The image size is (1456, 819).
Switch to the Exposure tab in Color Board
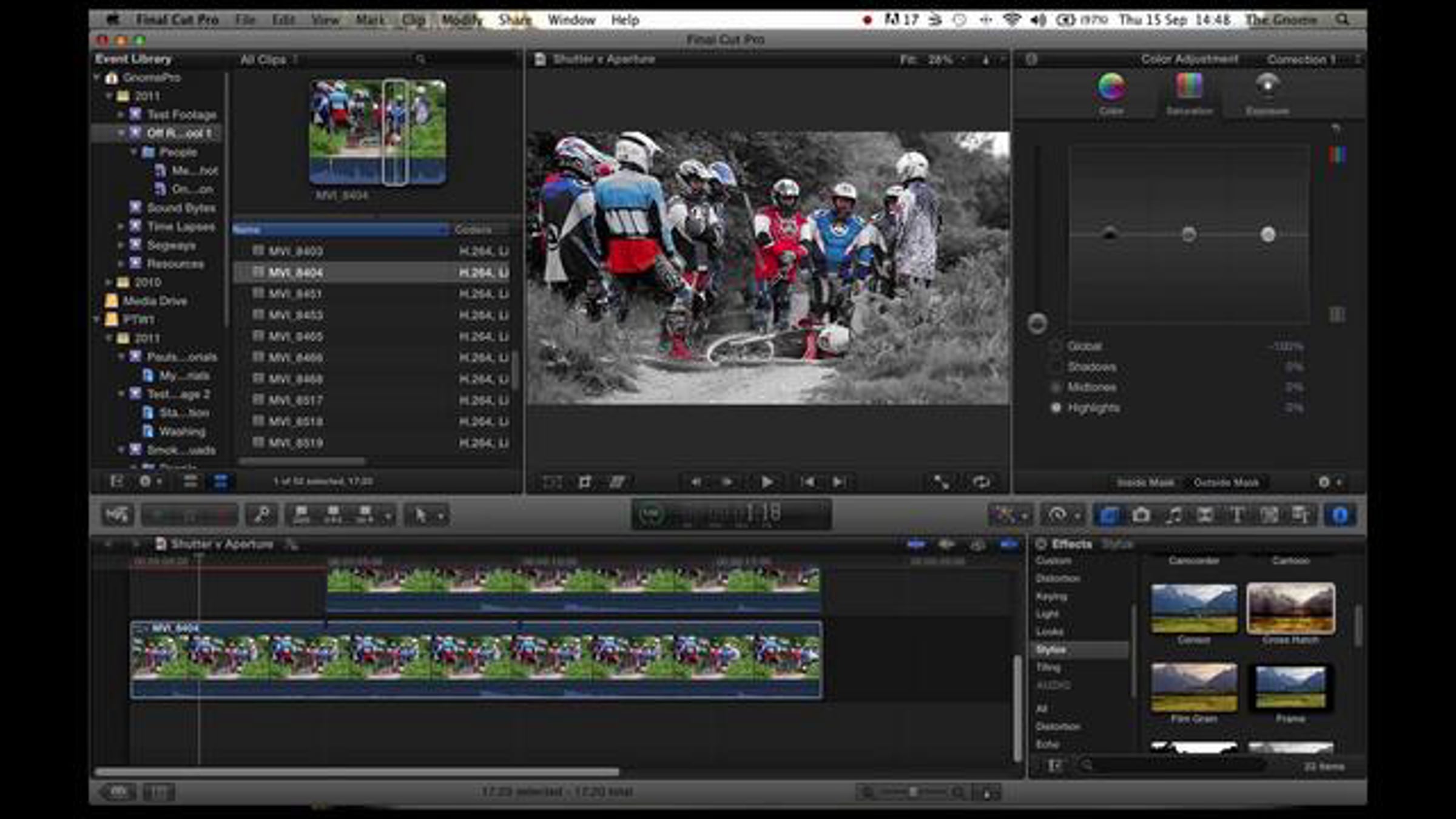point(1267,94)
